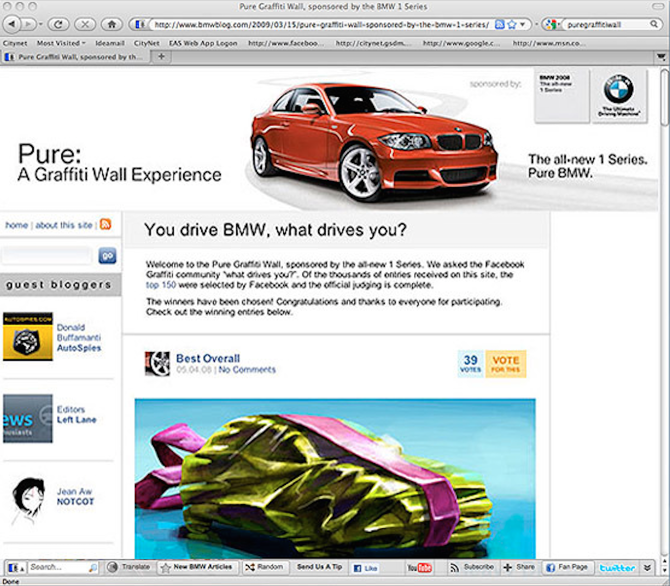Open the EAS Web App Logon bookmark
The height and width of the screenshot is (586, 670).
tap(203, 43)
